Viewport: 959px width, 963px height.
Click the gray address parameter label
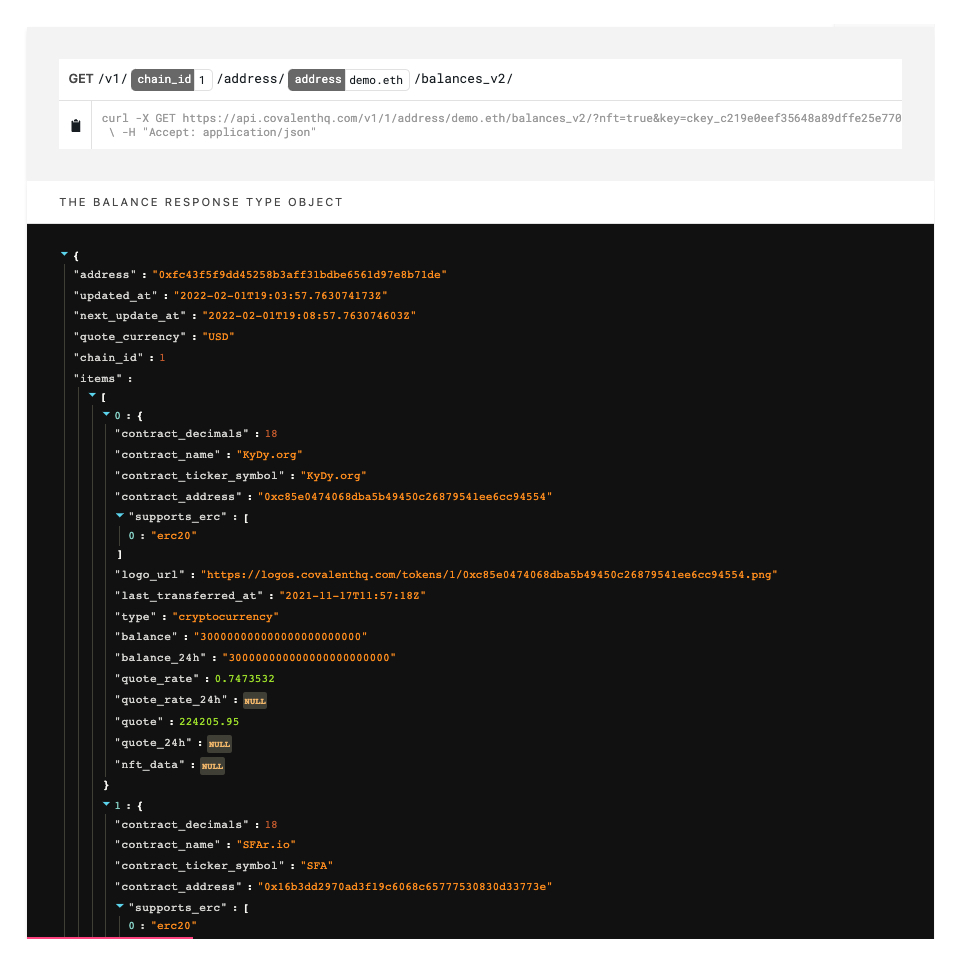coord(318,79)
